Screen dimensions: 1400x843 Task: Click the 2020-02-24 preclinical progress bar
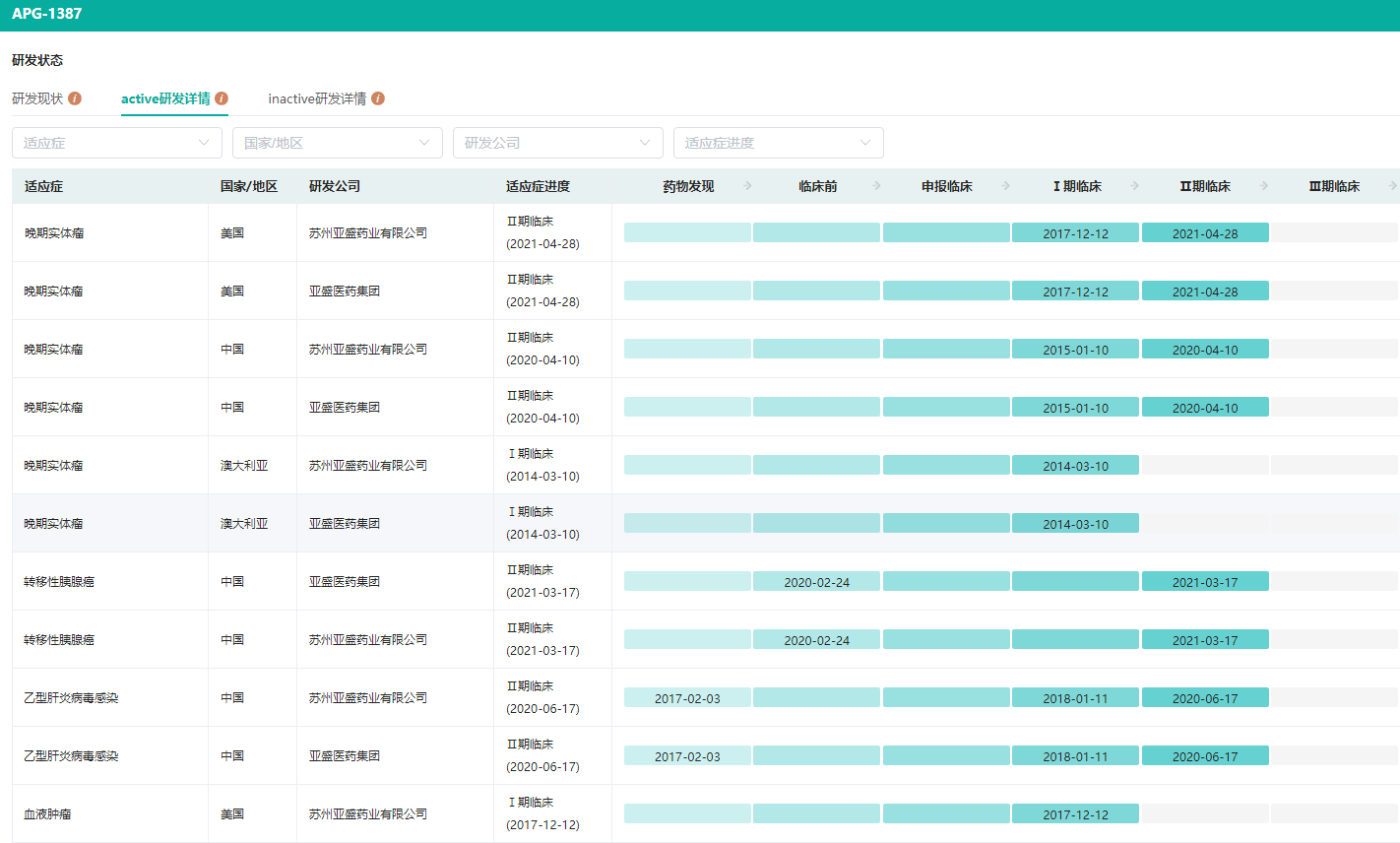tap(816, 582)
